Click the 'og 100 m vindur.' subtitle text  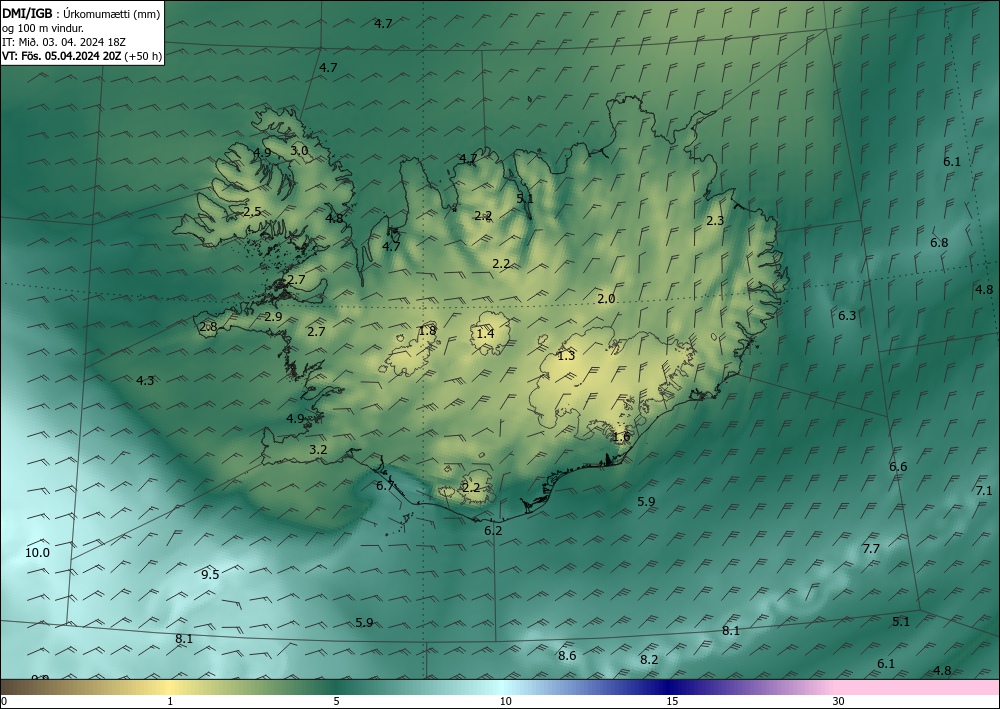click(43, 27)
